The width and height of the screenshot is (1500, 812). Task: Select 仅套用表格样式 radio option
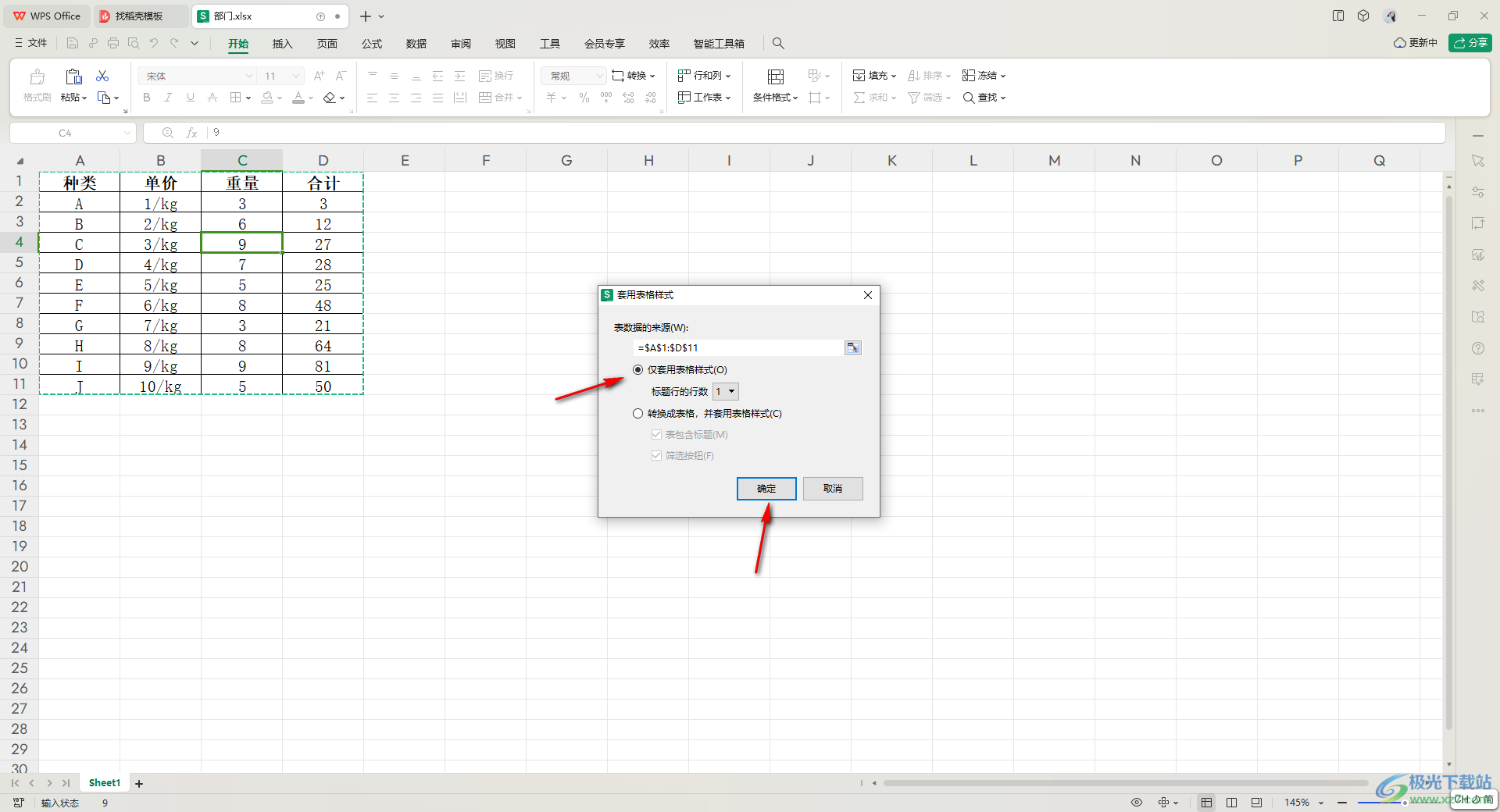(638, 370)
